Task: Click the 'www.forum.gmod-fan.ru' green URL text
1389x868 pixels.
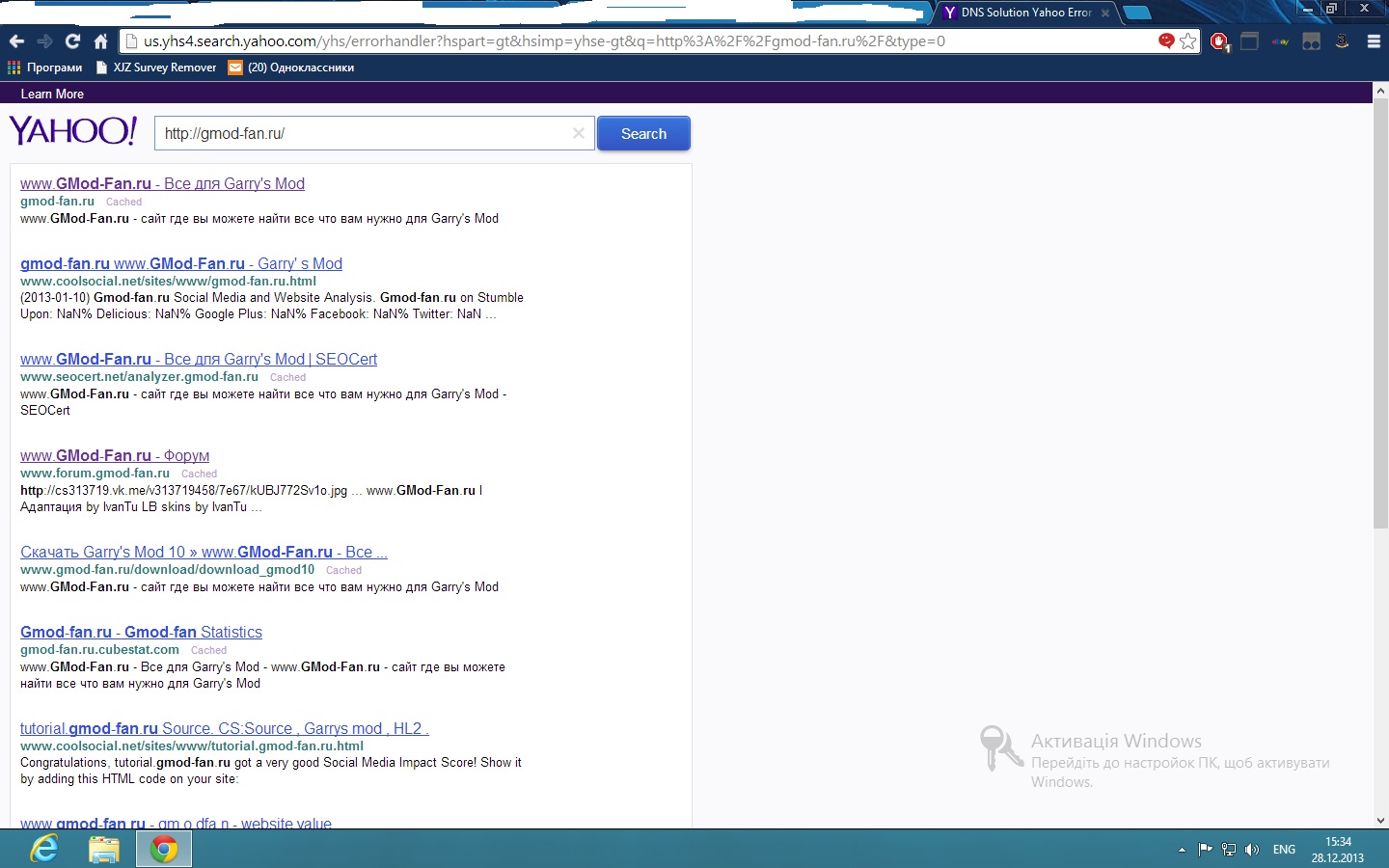Action: tap(95, 473)
